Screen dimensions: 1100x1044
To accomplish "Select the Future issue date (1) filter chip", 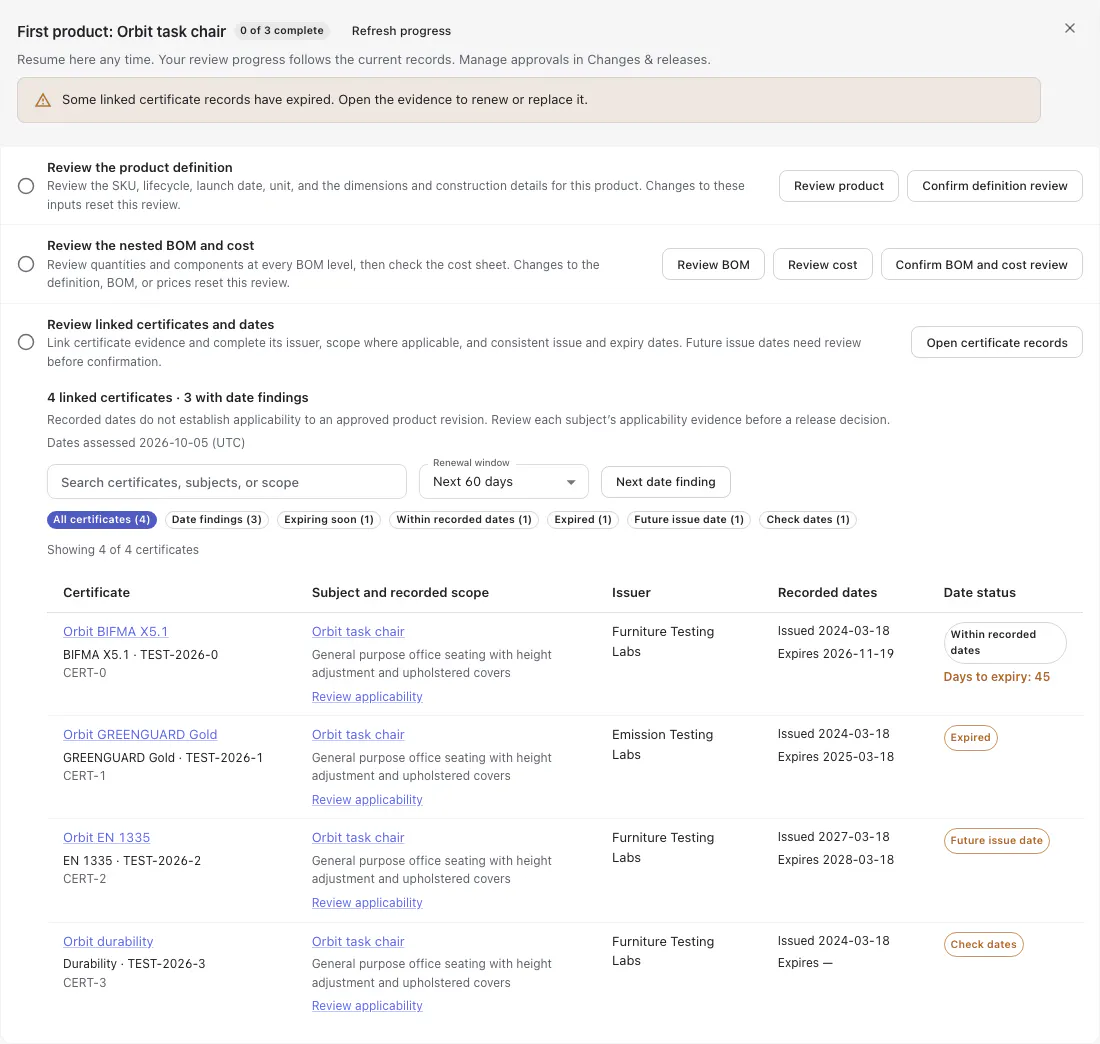I will point(689,519).
